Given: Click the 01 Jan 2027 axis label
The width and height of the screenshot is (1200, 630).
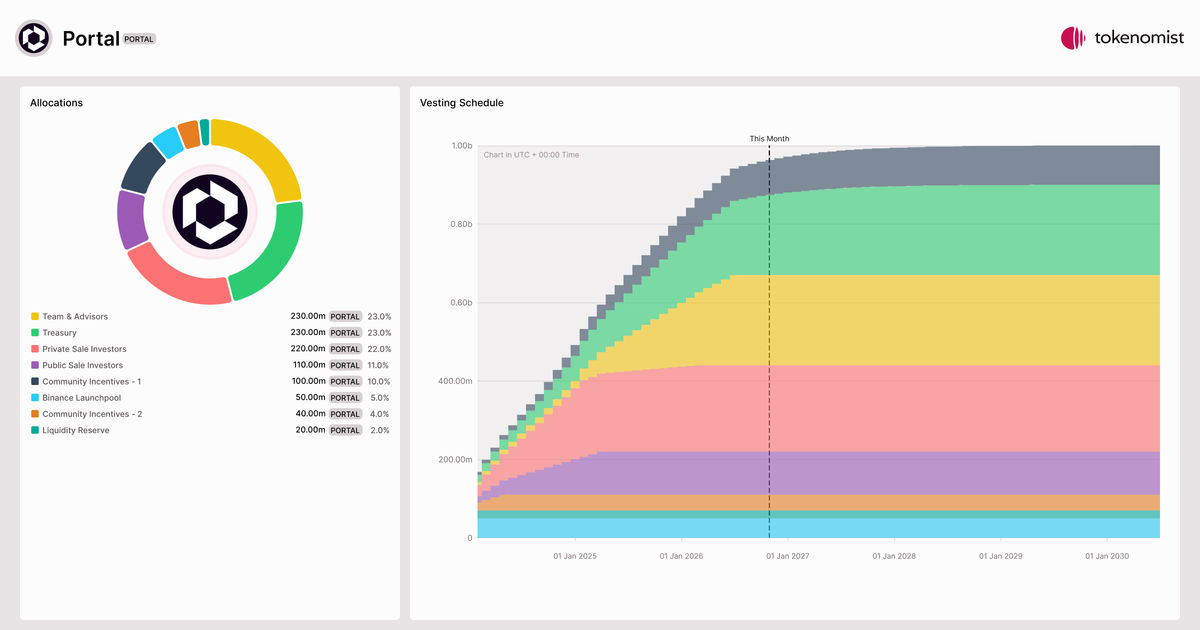Looking at the screenshot, I should click(x=788, y=555).
